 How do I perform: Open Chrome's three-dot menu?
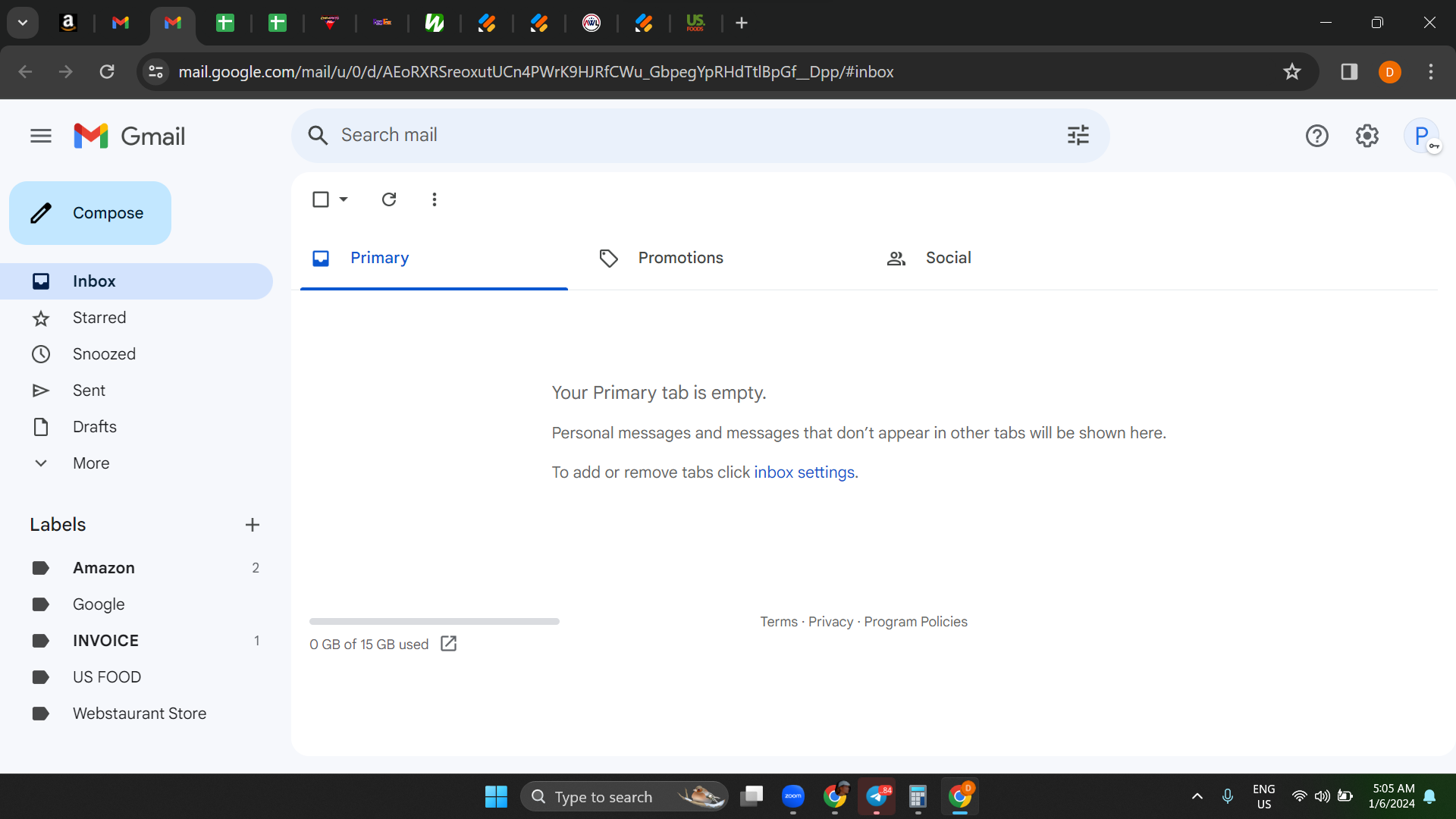(x=1430, y=72)
